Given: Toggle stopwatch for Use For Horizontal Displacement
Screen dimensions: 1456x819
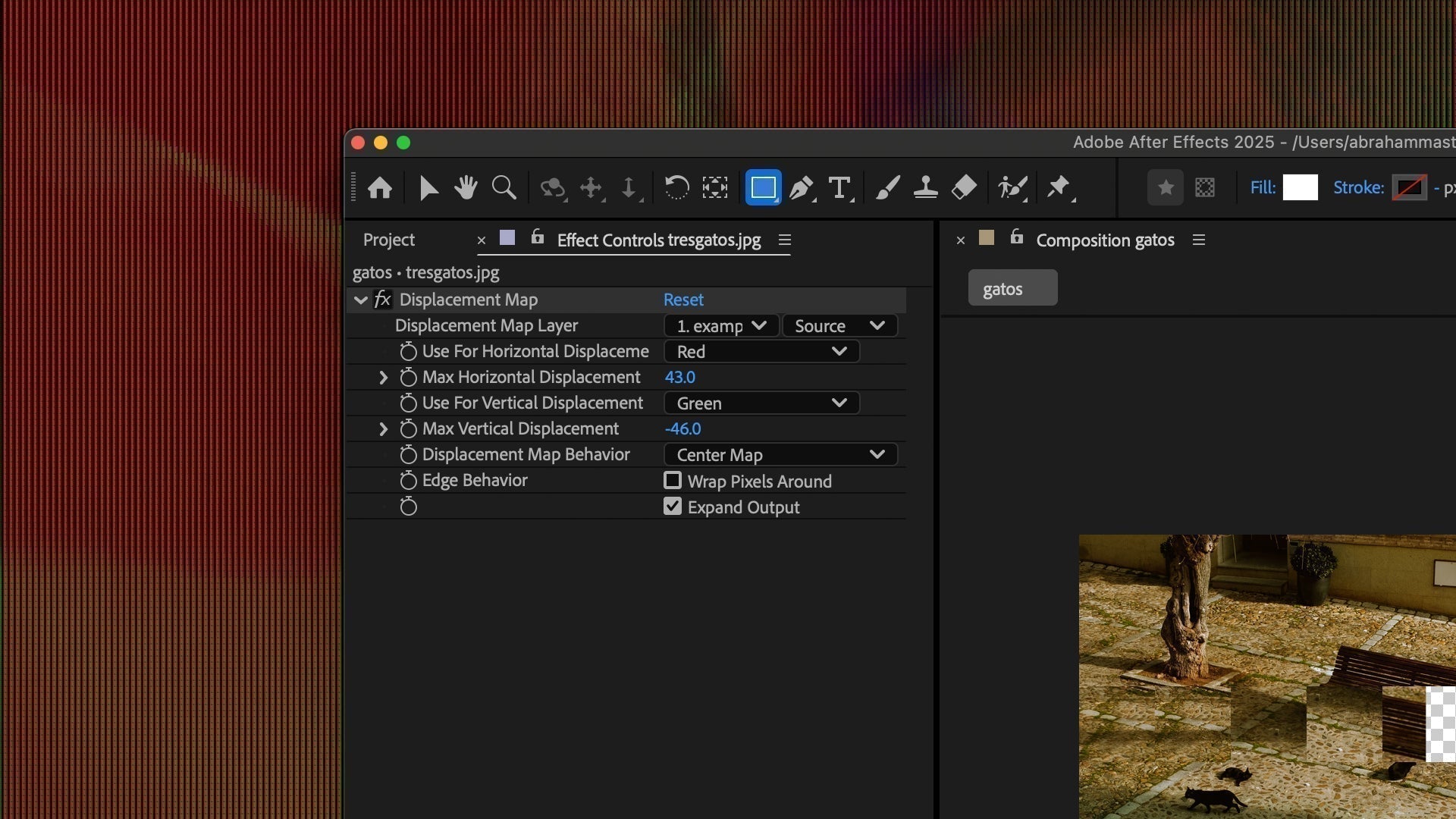Looking at the screenshot, I should point(408,350).
